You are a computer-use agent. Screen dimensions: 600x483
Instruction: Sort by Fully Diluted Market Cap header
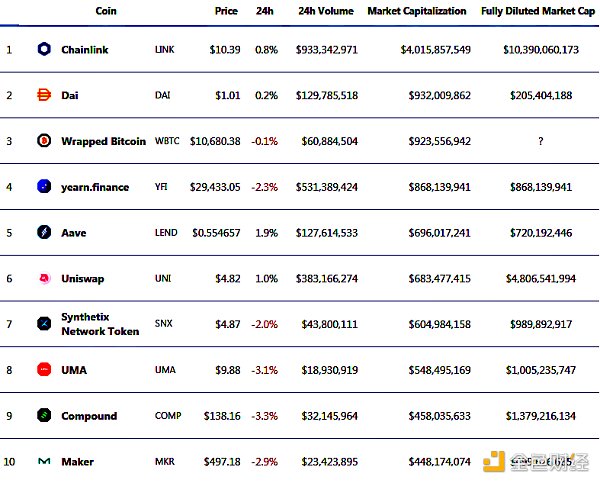[x=540, y=11]
